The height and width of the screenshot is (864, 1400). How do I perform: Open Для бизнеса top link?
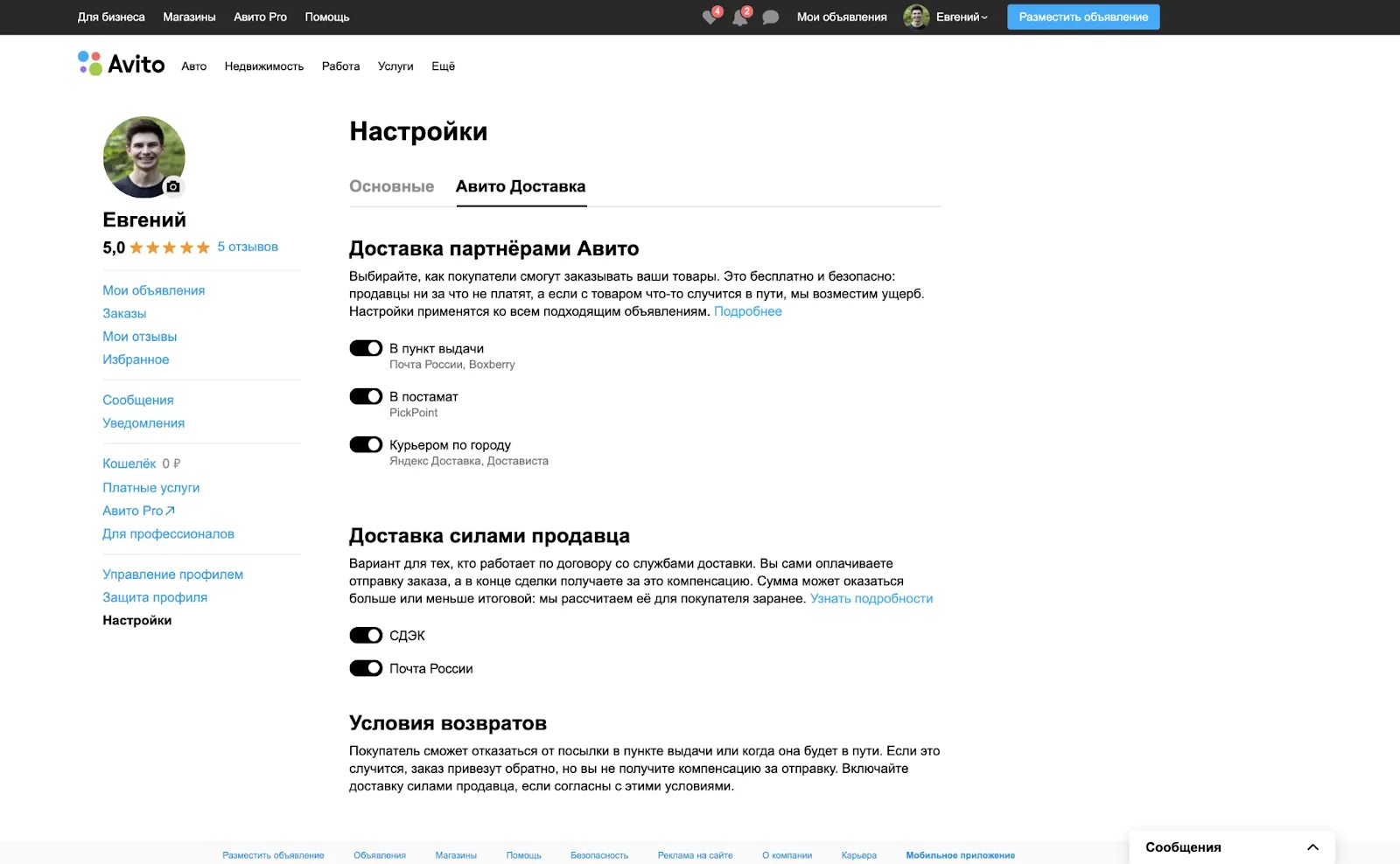[x=111, y=17]
